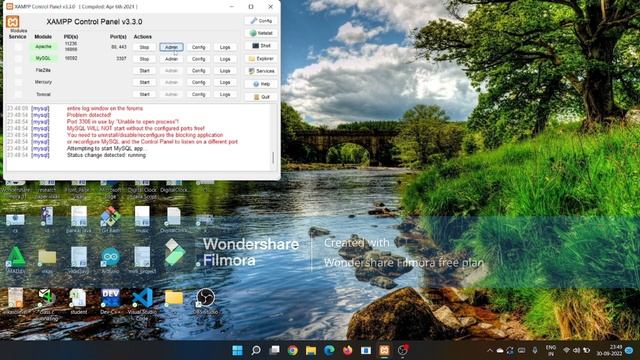The height and width of the screenshot is (360, 640).
Task: Launch Microsoft Edge from the taskbar
Action: 329,350
